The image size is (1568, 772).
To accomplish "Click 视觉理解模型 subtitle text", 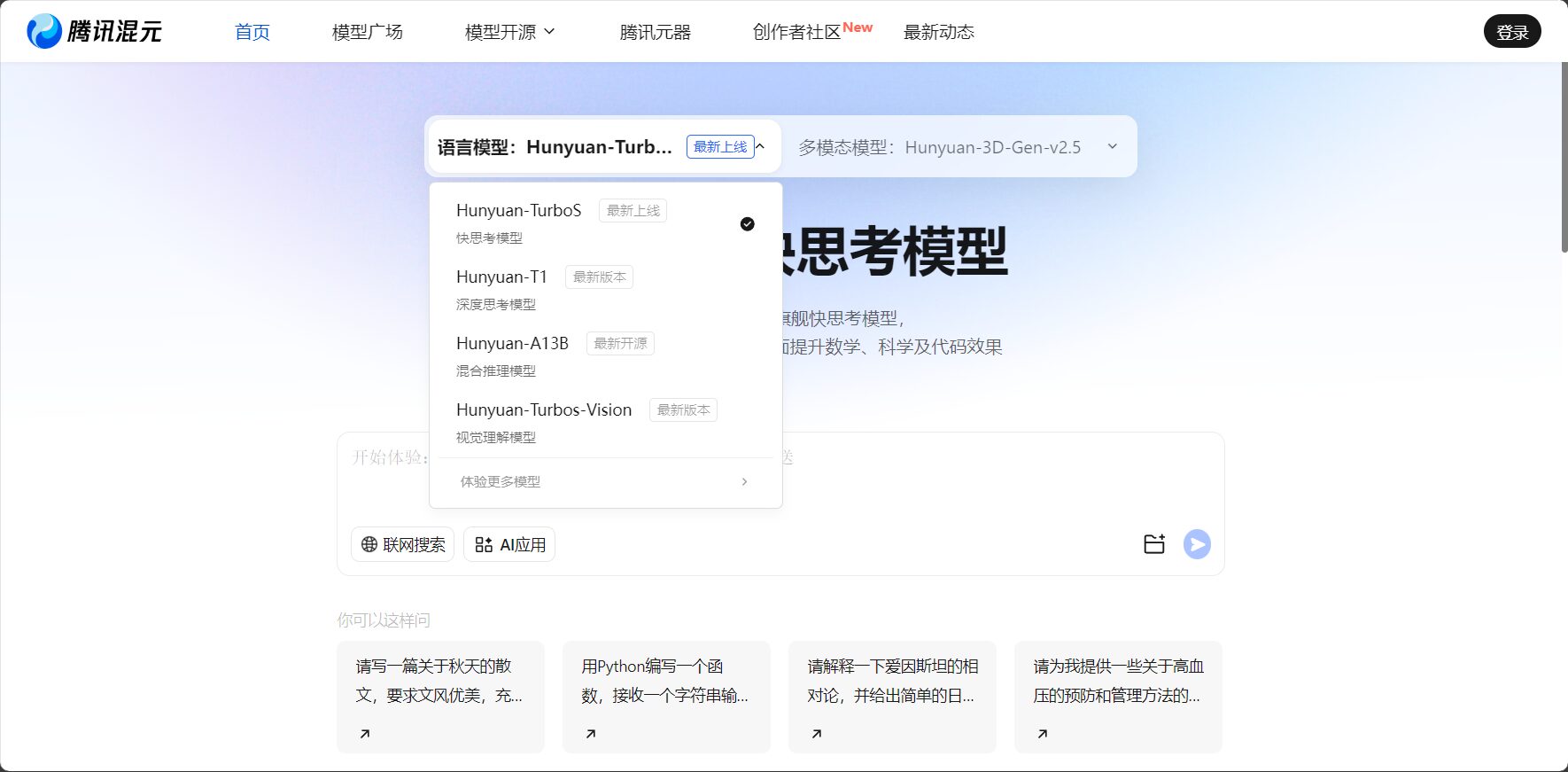I will coord(496,437).
